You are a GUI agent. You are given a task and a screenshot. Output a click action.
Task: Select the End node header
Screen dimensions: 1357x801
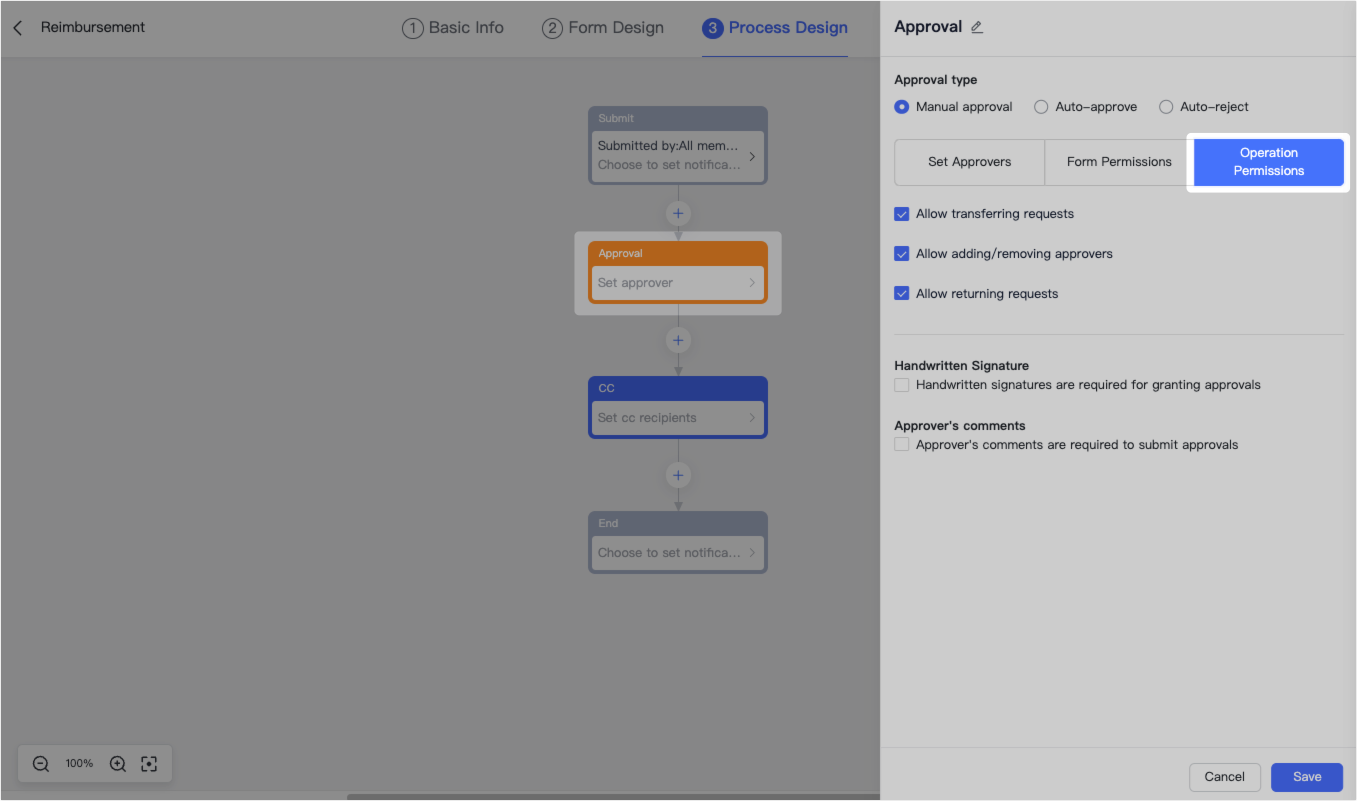point(678,523)
